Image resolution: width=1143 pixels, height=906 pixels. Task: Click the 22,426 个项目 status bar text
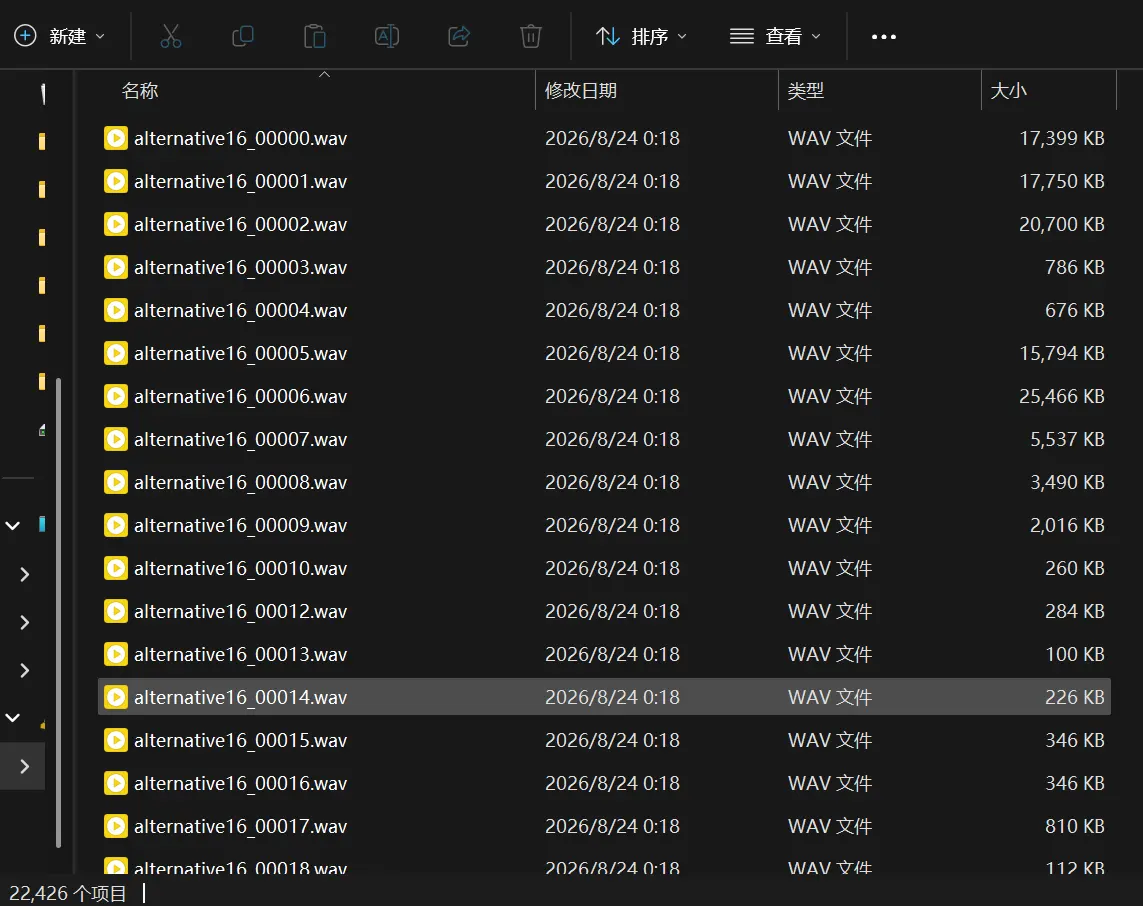click(68, 893)
